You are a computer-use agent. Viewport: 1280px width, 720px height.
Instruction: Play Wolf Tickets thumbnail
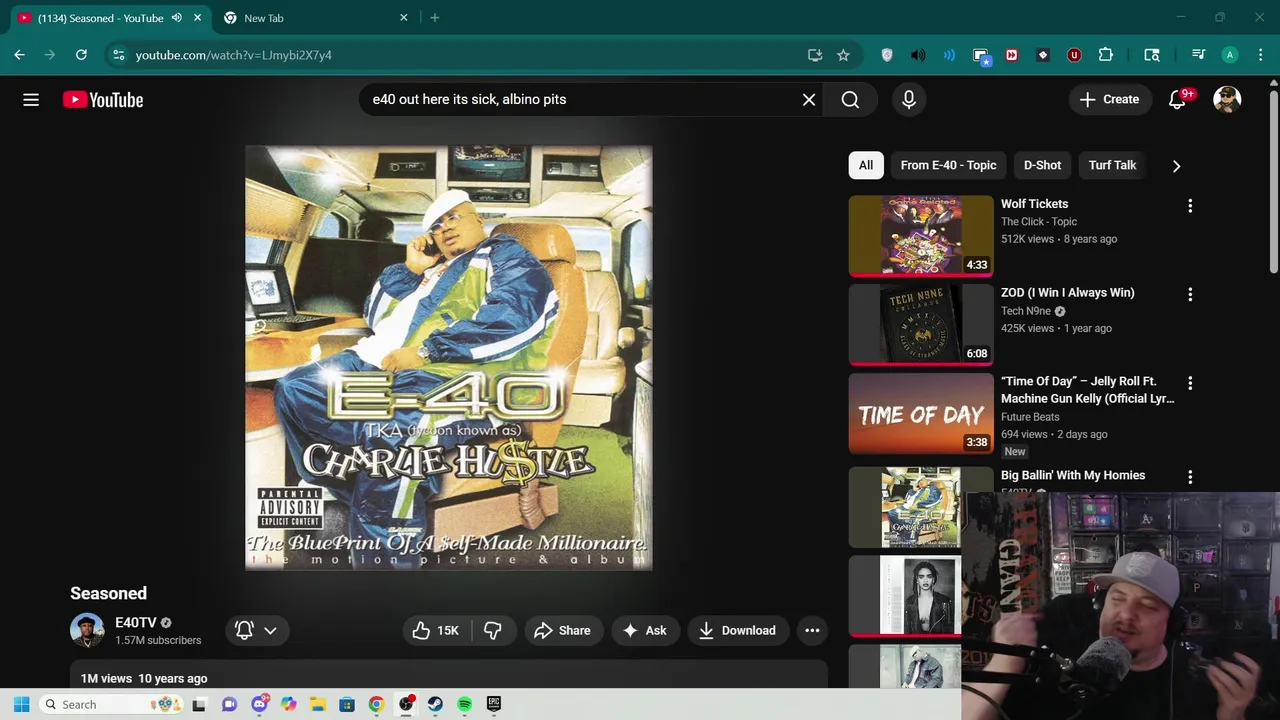921,236
